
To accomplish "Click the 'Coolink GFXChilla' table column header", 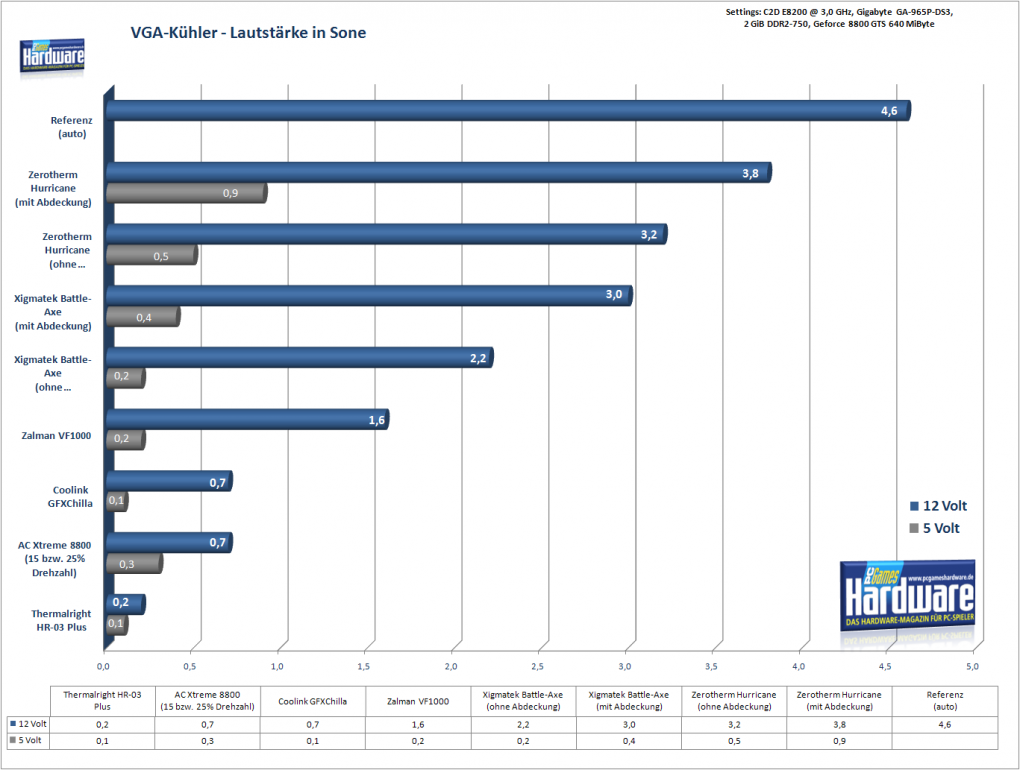I will (313, 701).
